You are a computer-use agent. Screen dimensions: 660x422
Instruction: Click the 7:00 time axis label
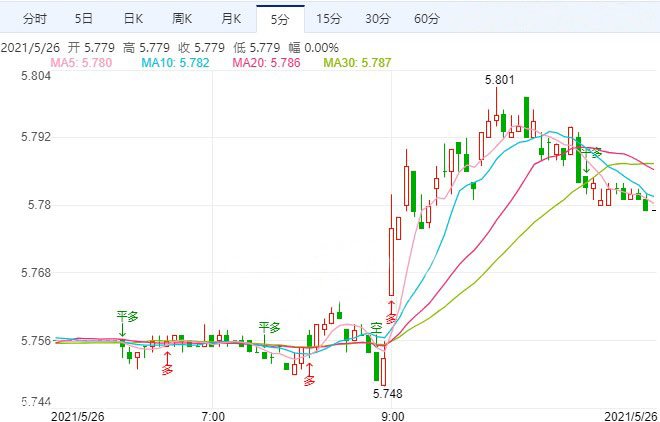pos(212,414)
